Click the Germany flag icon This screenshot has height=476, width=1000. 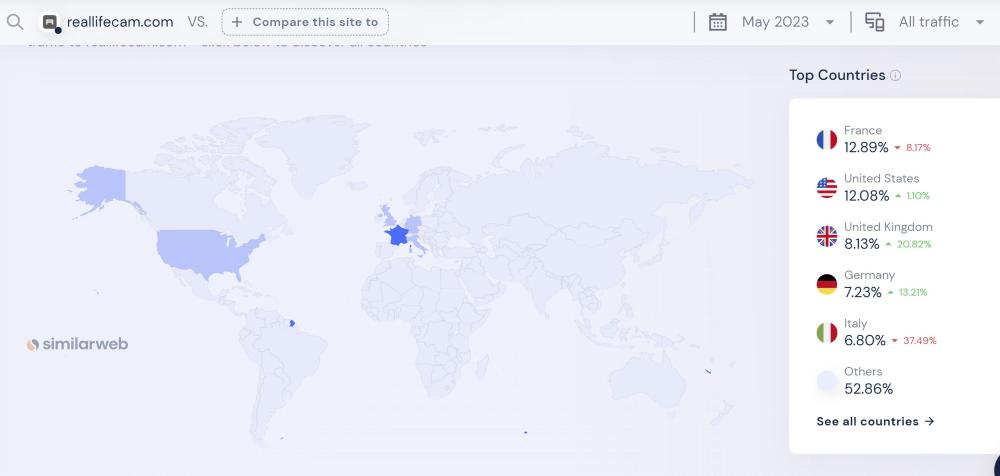pos(826,284)
